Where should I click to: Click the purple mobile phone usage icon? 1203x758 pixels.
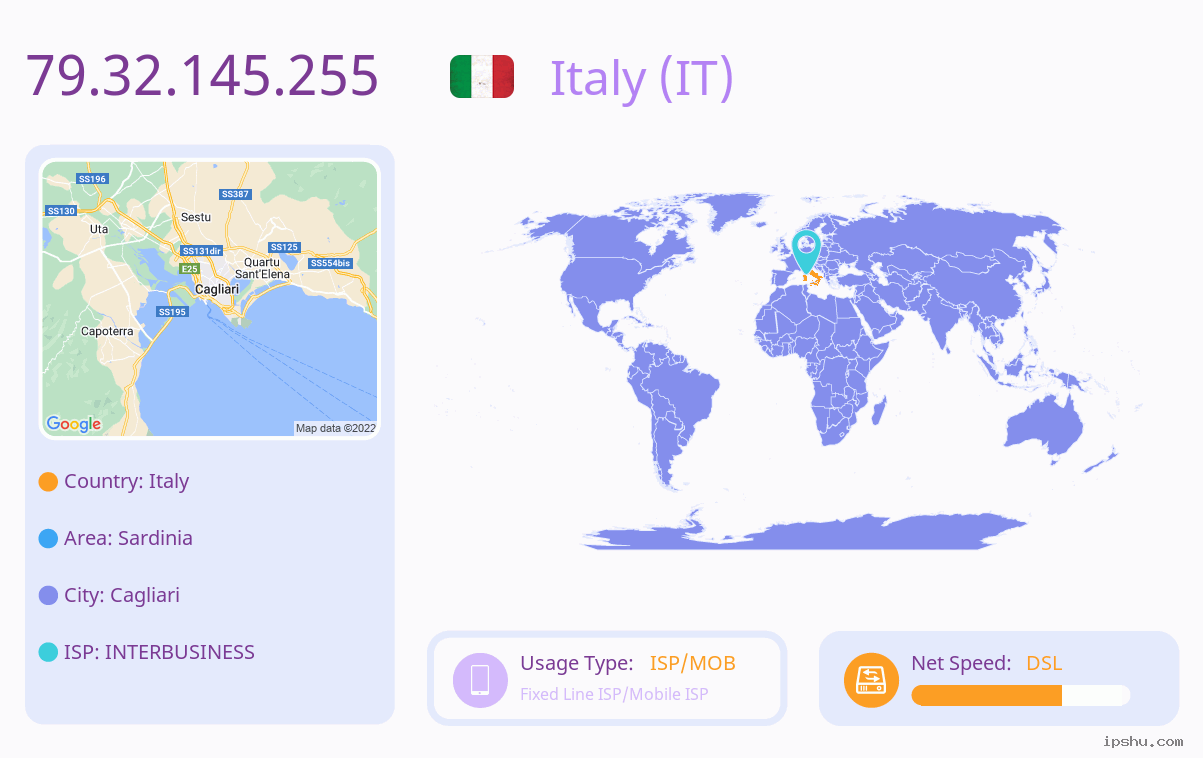(x=480, y=679)
